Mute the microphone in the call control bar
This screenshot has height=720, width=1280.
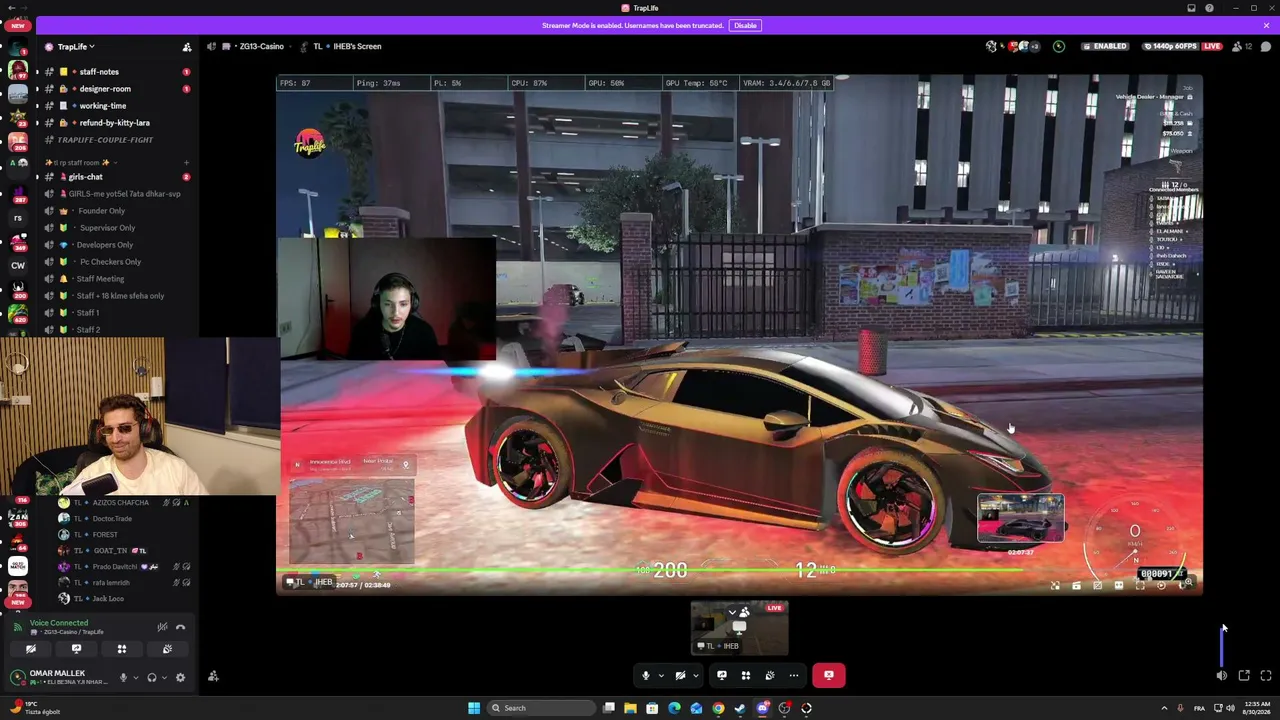click(x=645, y=675)
